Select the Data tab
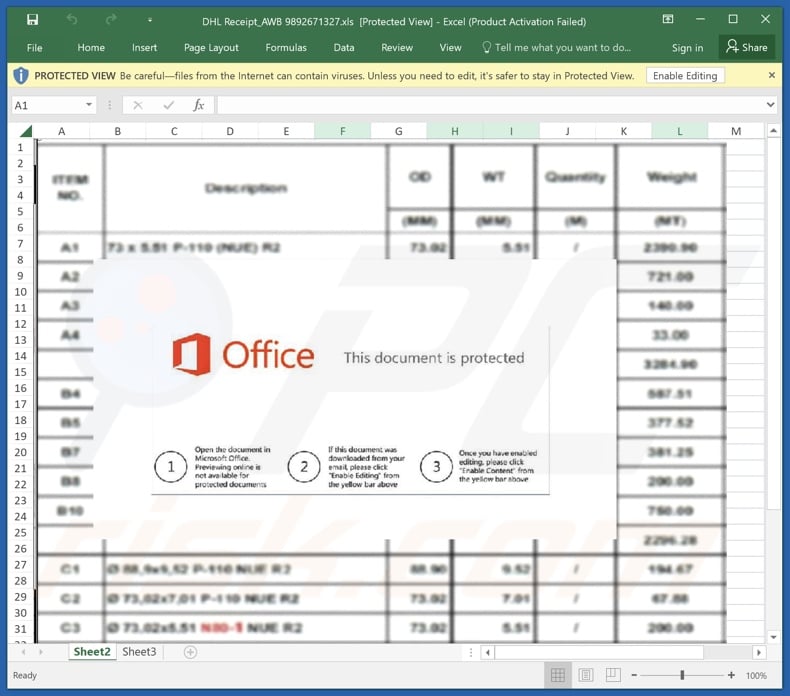790x696 pixels. click(x=344, y=48)
